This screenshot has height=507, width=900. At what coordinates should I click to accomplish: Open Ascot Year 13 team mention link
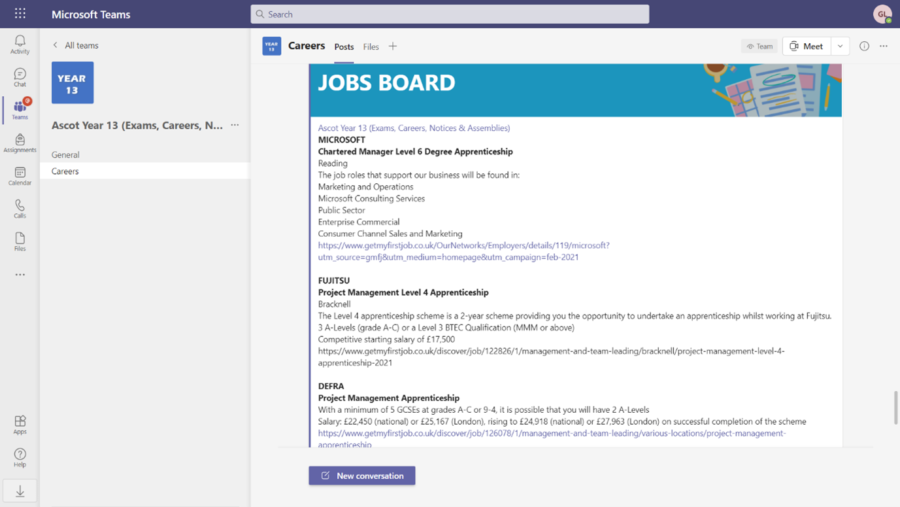click(x=414, y=128)
